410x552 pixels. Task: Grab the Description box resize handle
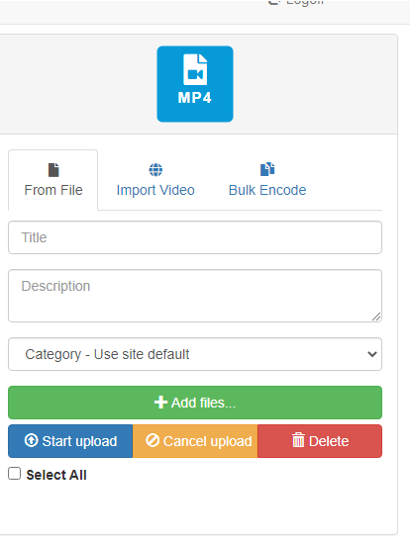376,316
